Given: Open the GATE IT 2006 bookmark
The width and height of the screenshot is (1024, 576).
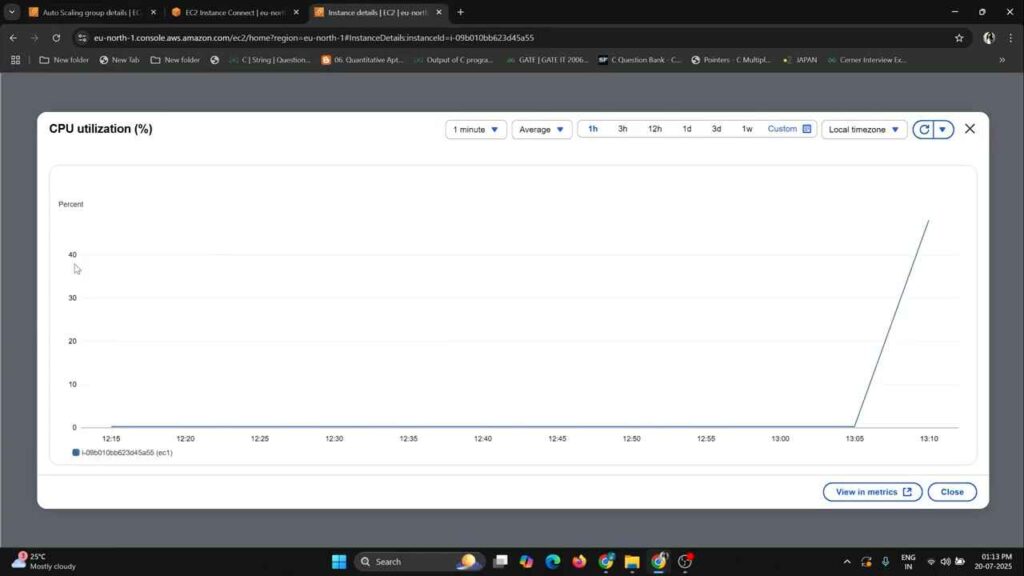Looking at the screenshot, I should coord(547,60).
